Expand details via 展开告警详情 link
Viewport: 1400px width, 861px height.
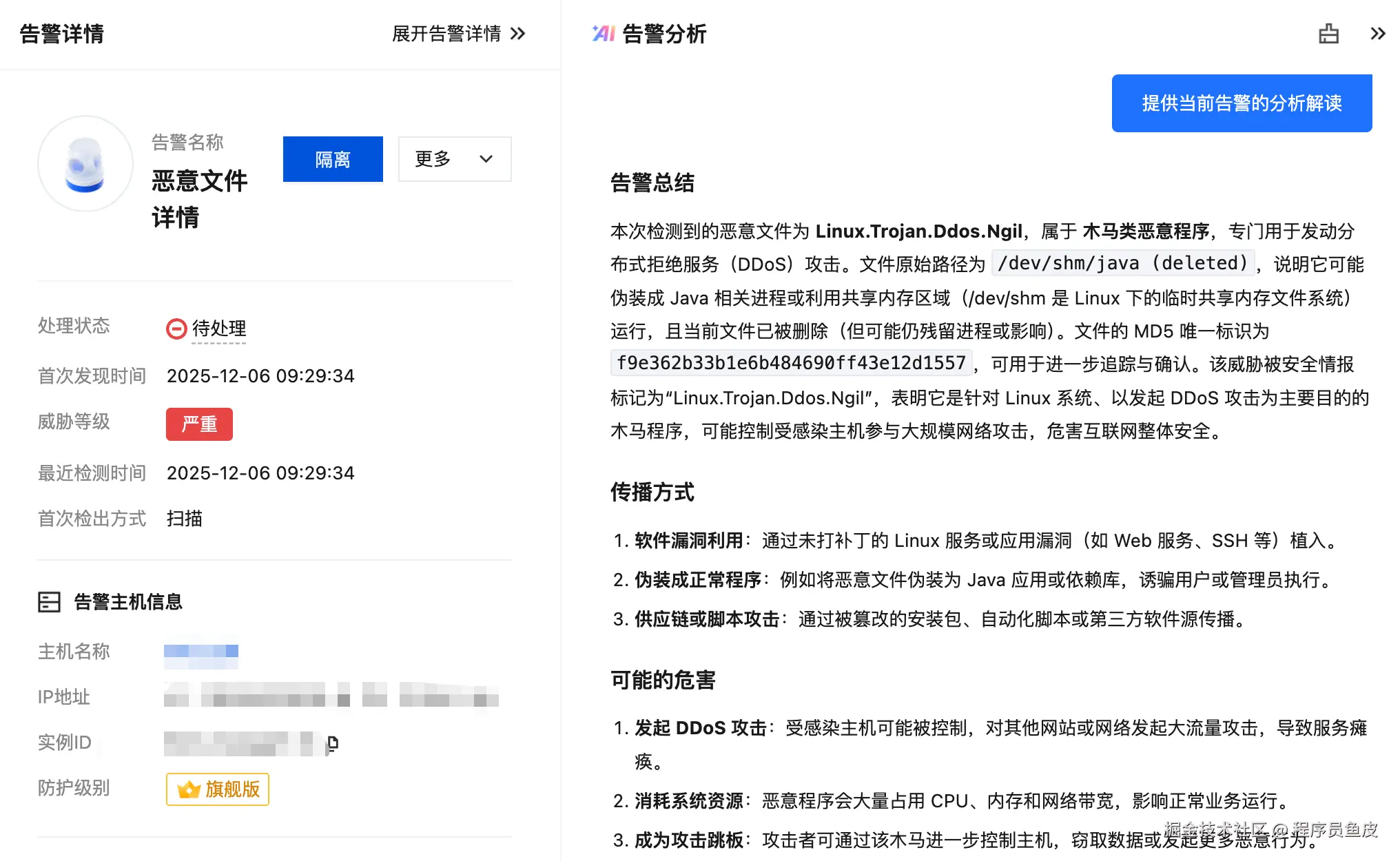click(x=446, y=34)
